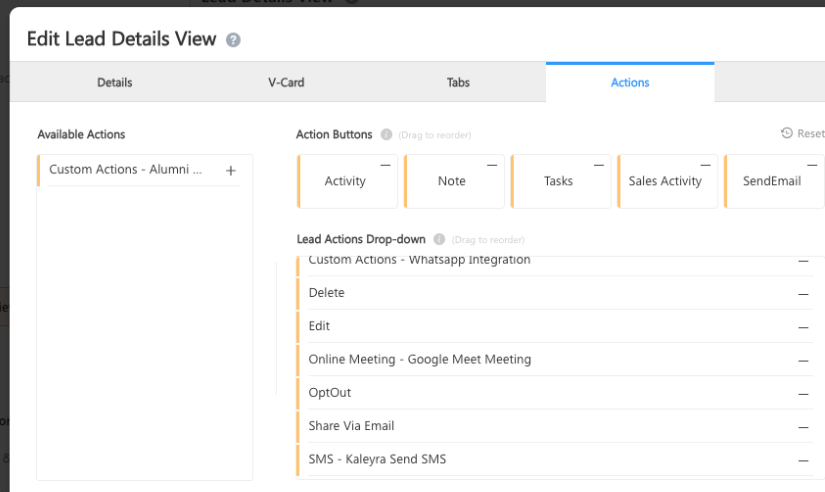This screenshot has height=492, width=825.
Task: Reset the action buttons configuration
Action: coord(803,133)
